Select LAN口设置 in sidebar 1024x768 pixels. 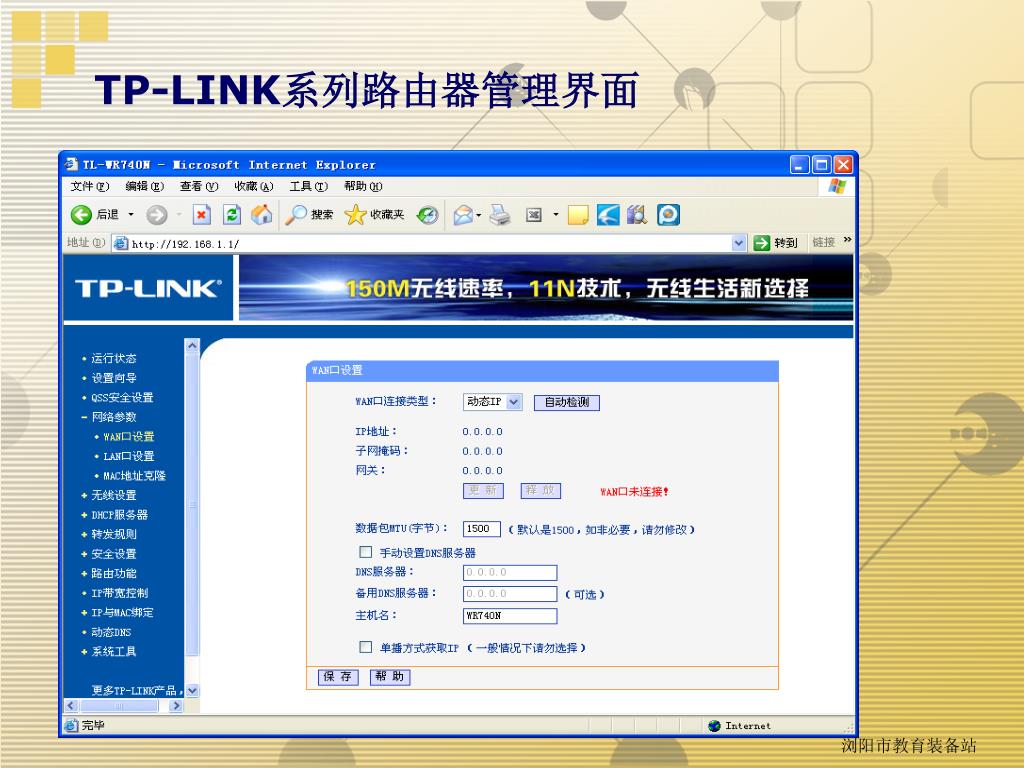click(x=129, y=456)
